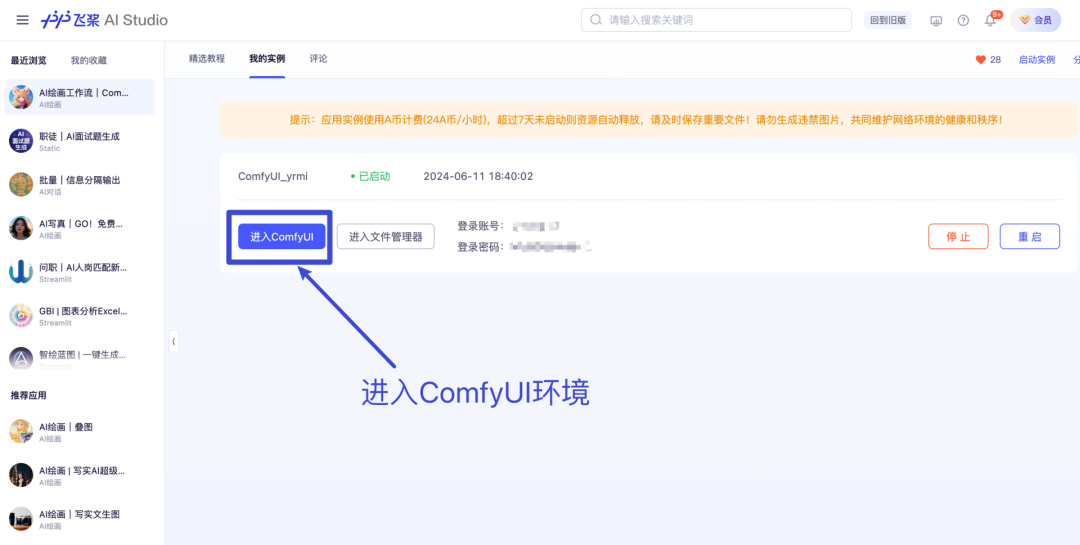Click the 已启动 status label
This screenshot has width=1080, height=545.
pos(371,176)
